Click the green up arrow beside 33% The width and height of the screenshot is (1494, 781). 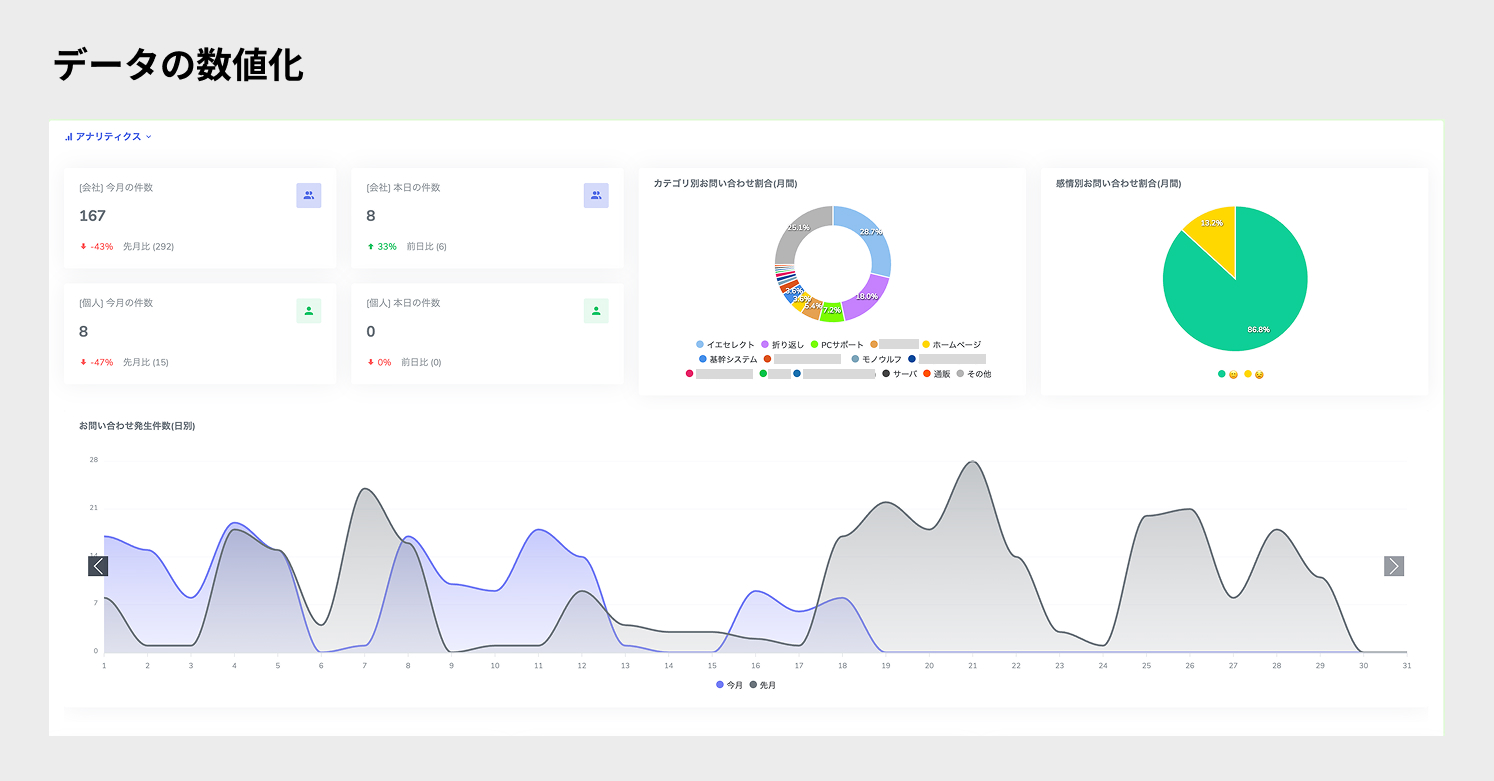[371, 247]
